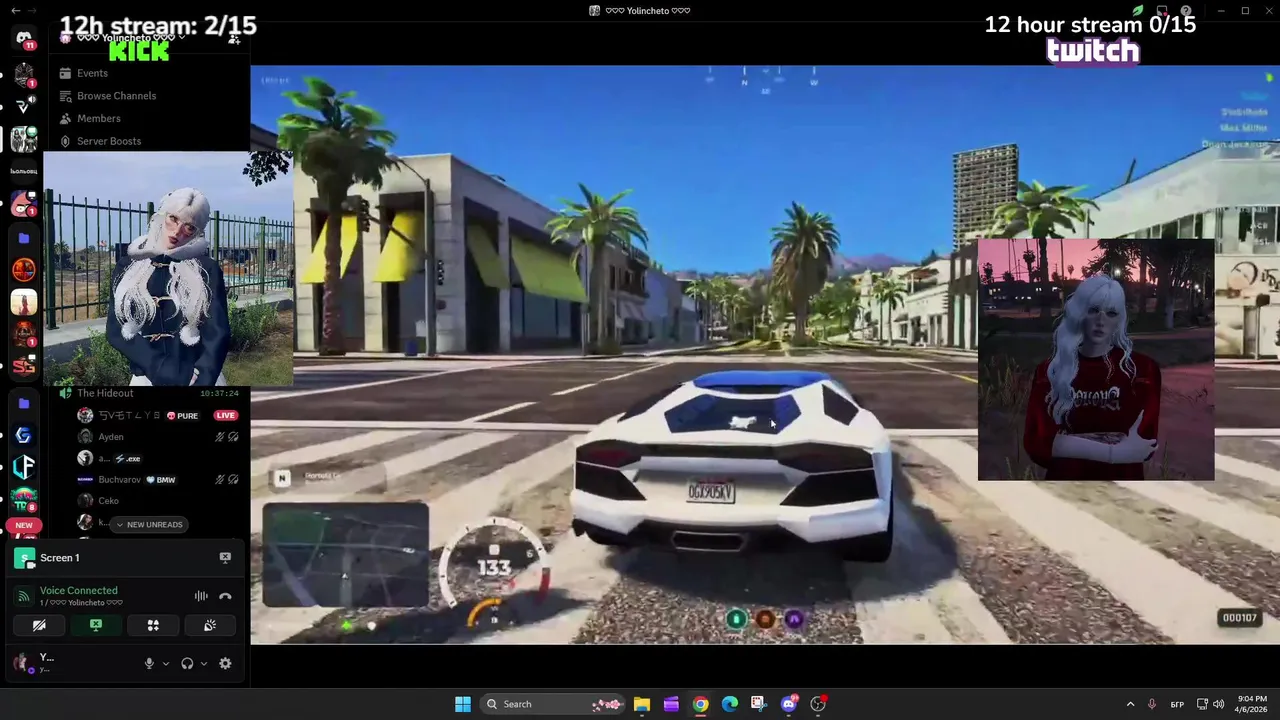Turn on camera button
Screen dimensions: 1280x720
[39, 625]
